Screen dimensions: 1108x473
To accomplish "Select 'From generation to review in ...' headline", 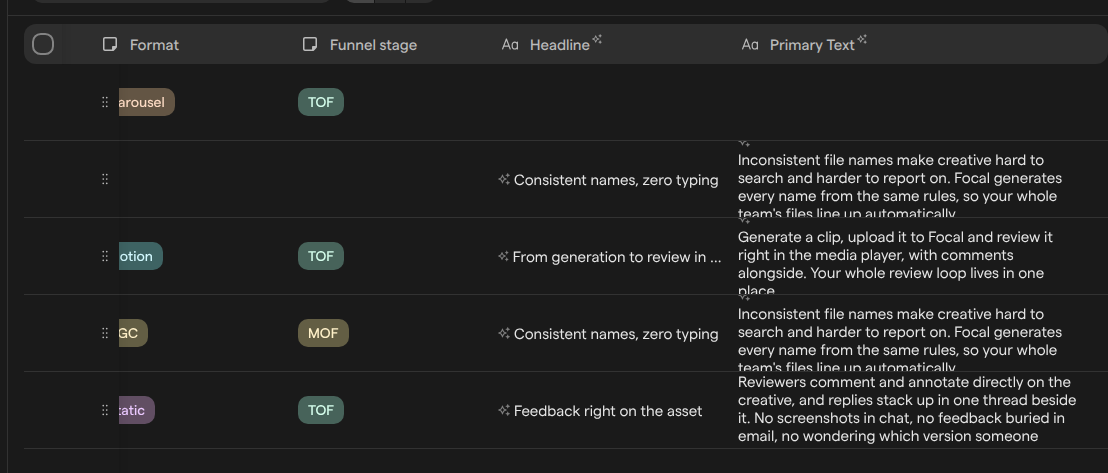I will tap(617, 257).
